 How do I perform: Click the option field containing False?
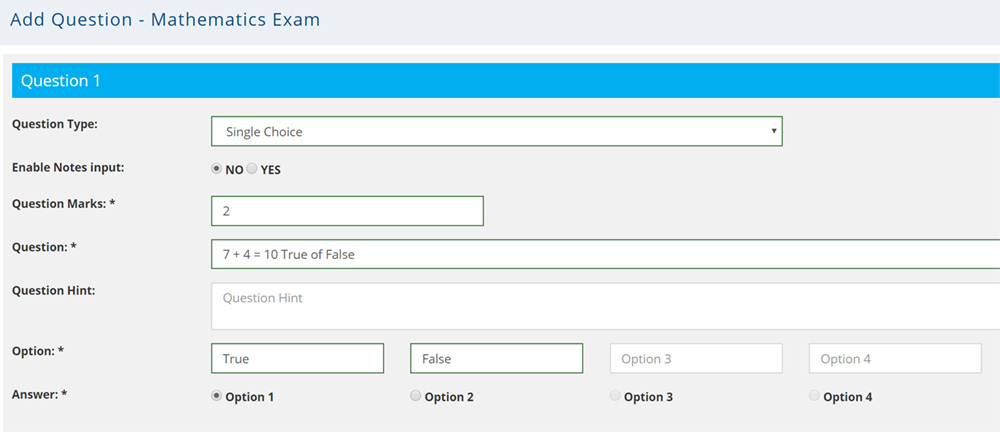tap(496, 359)
